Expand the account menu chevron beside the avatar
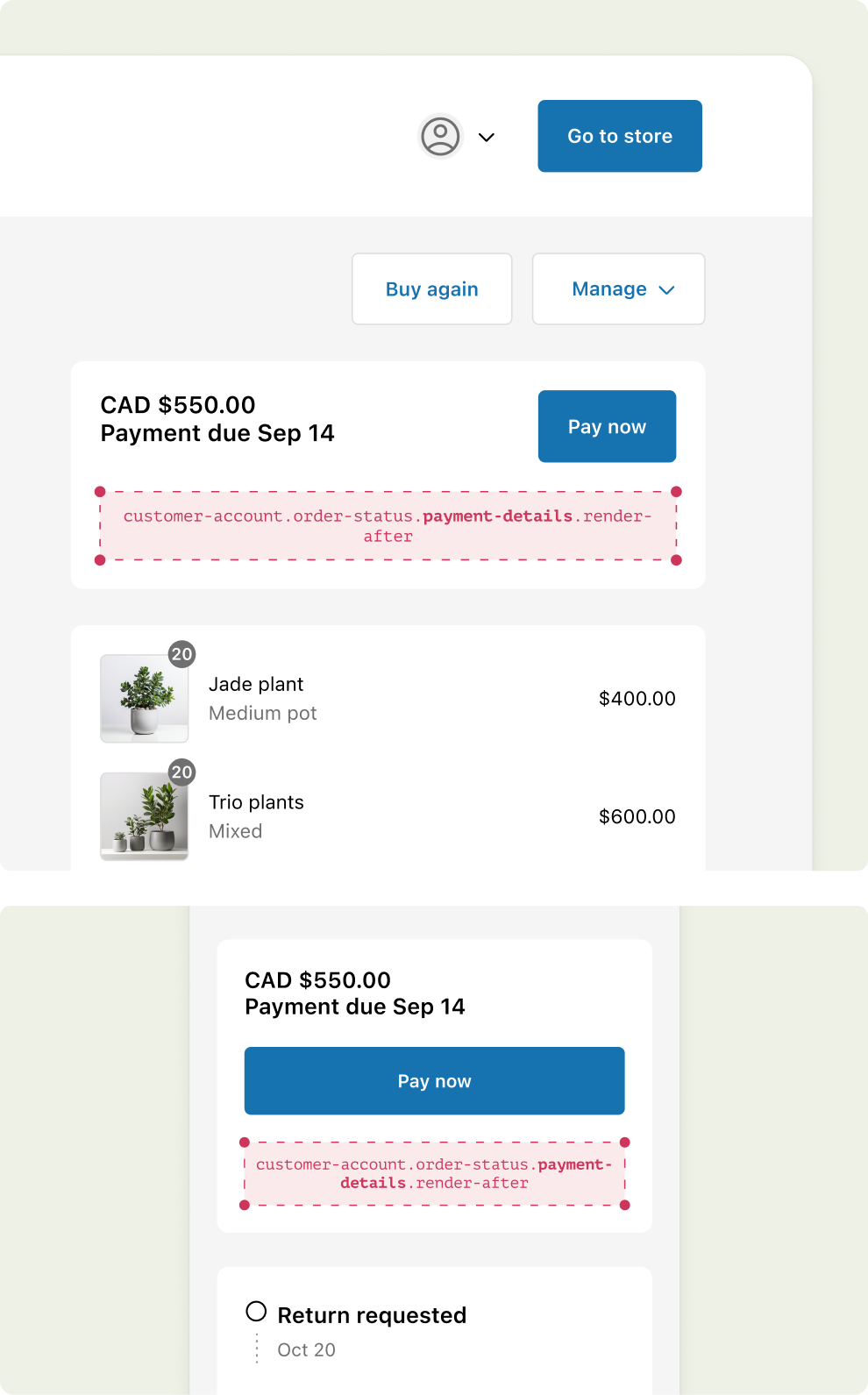This screenshot has width=868, height=1395. 487,137
